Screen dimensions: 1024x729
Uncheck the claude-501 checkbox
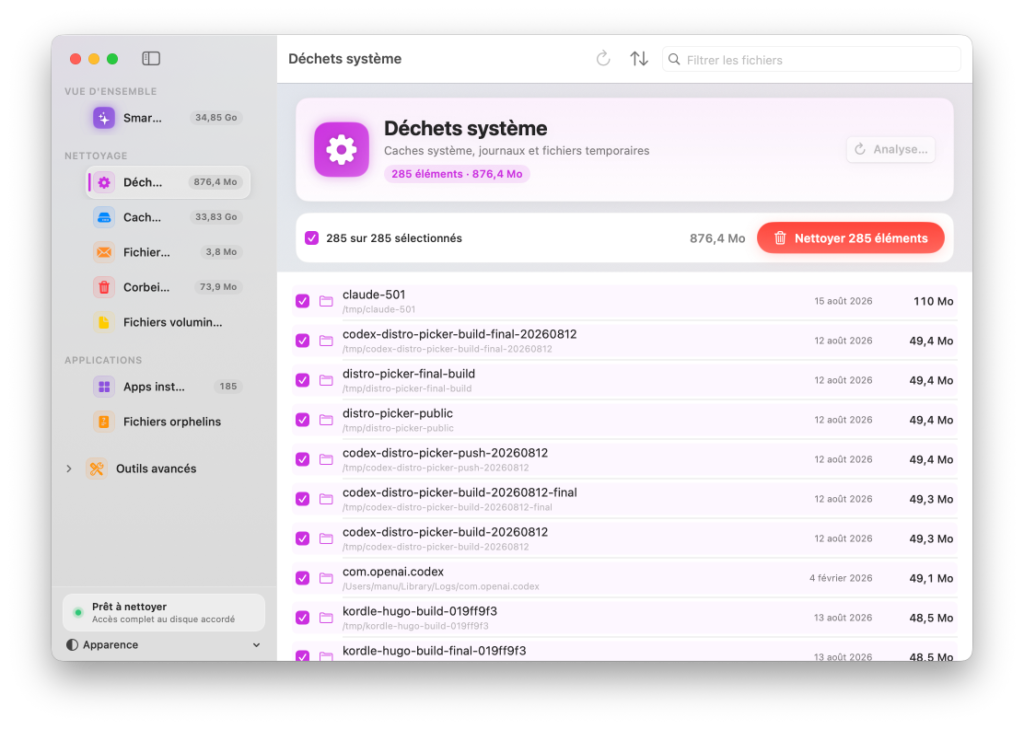coord(302,301)
